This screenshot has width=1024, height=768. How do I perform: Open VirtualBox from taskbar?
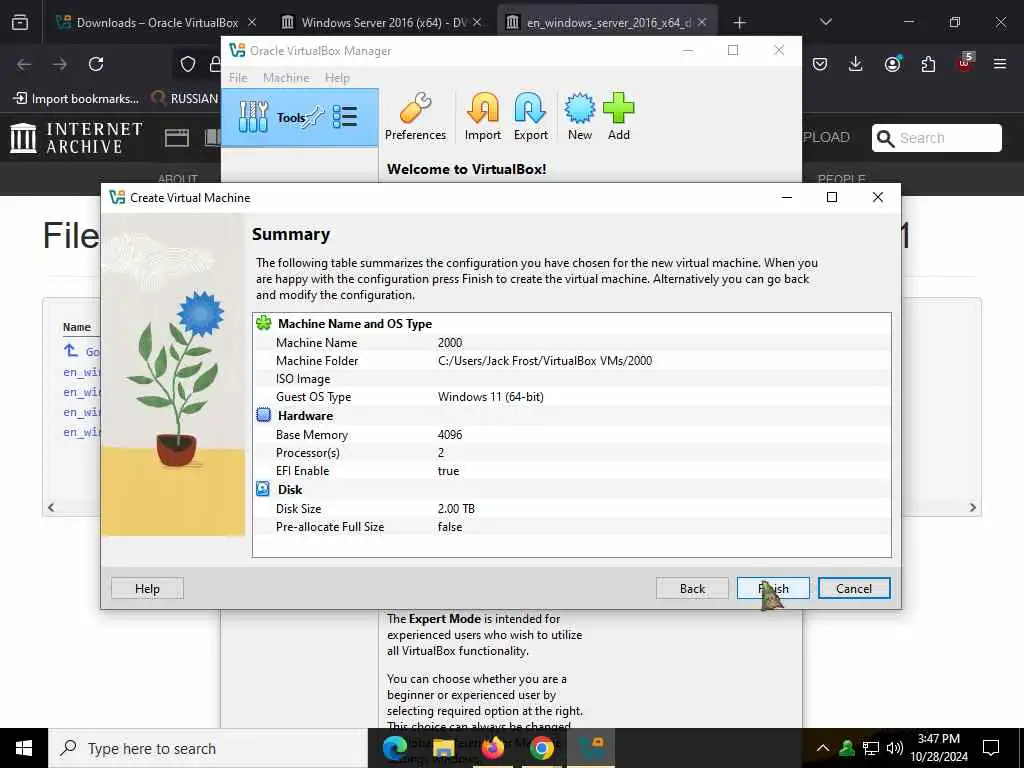(591, 748)
